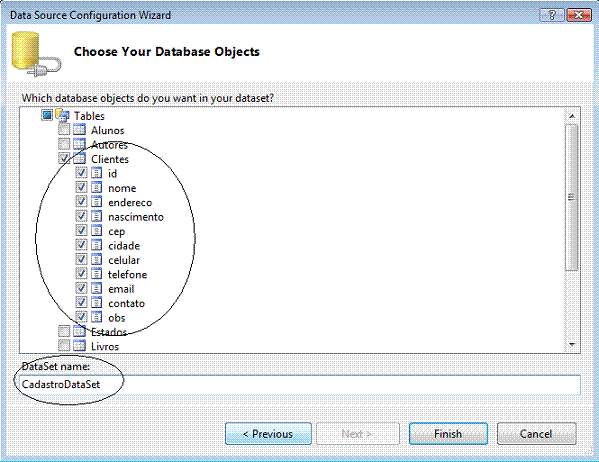This screenshot has height=462, width=599.
Task: Click the nome column icon
Action: (96, 187)
